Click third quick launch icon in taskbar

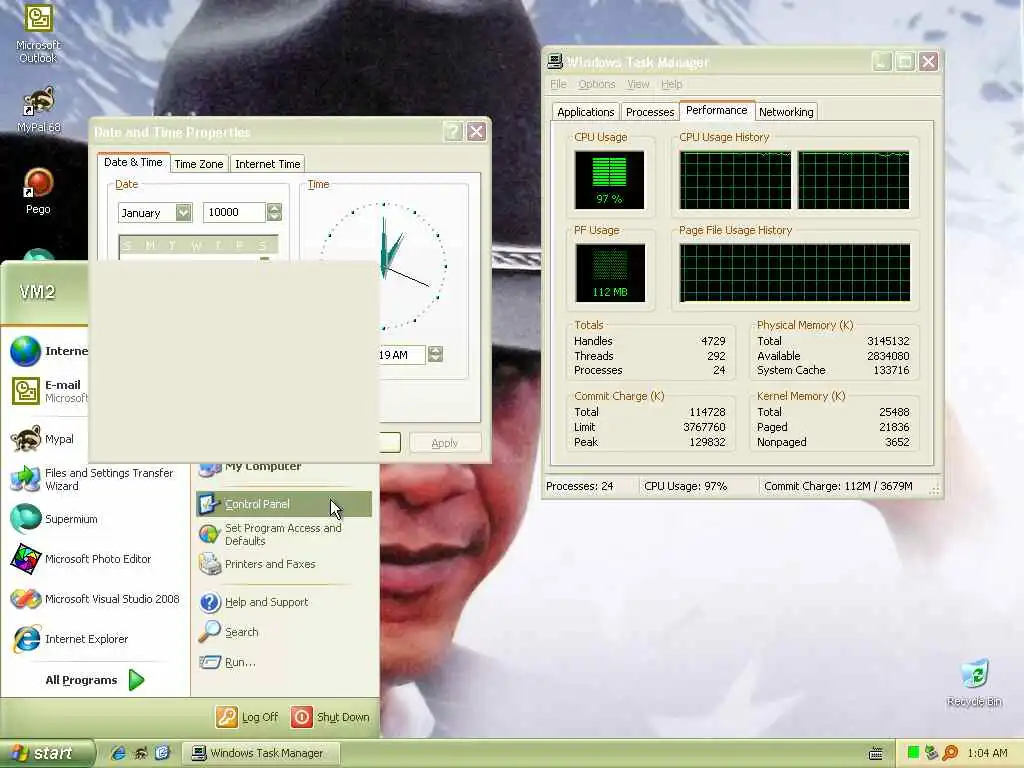pos(162,753)
